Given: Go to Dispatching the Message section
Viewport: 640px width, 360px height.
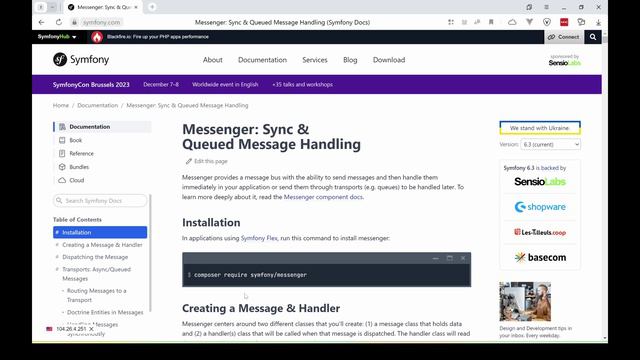Looking at the screenshot, I should tap(95, 257).
